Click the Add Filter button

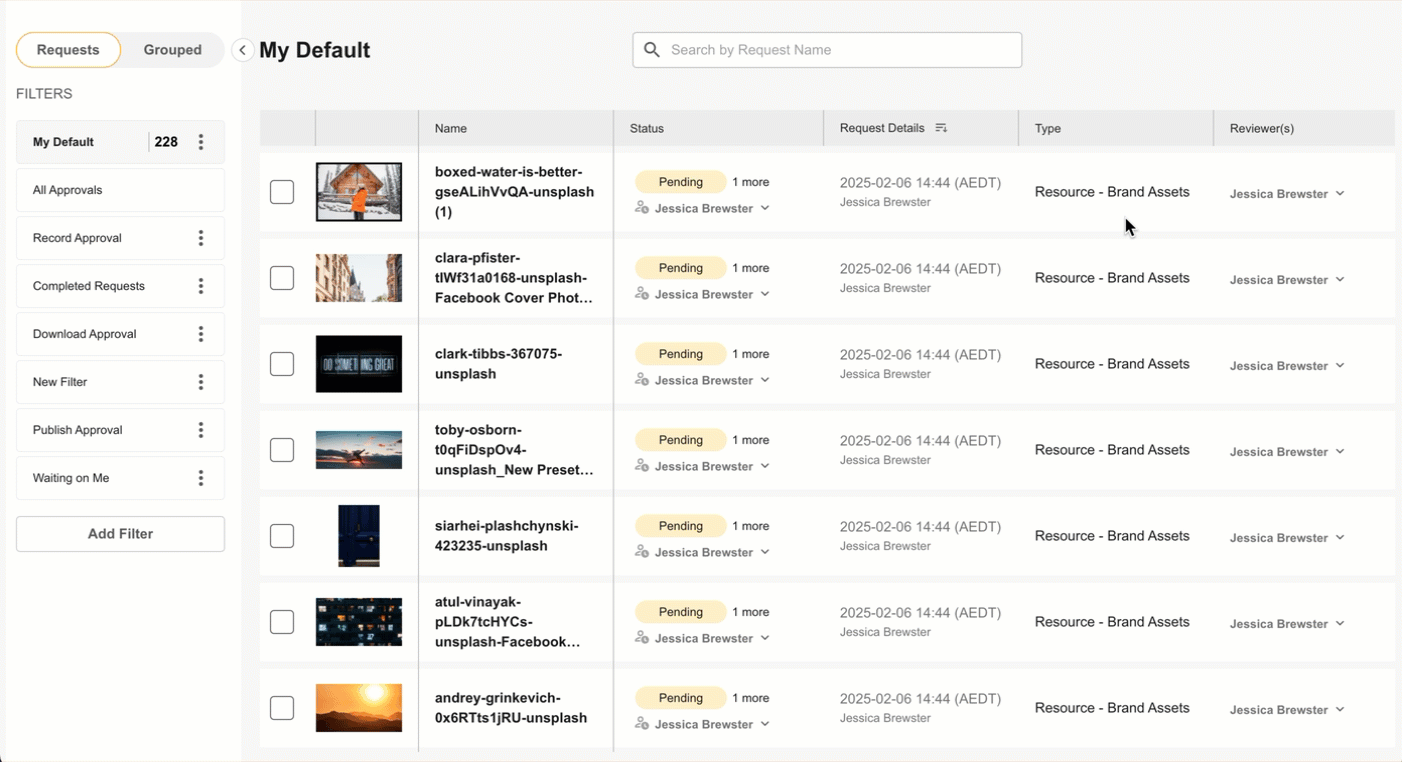click(x=120, y=534)
